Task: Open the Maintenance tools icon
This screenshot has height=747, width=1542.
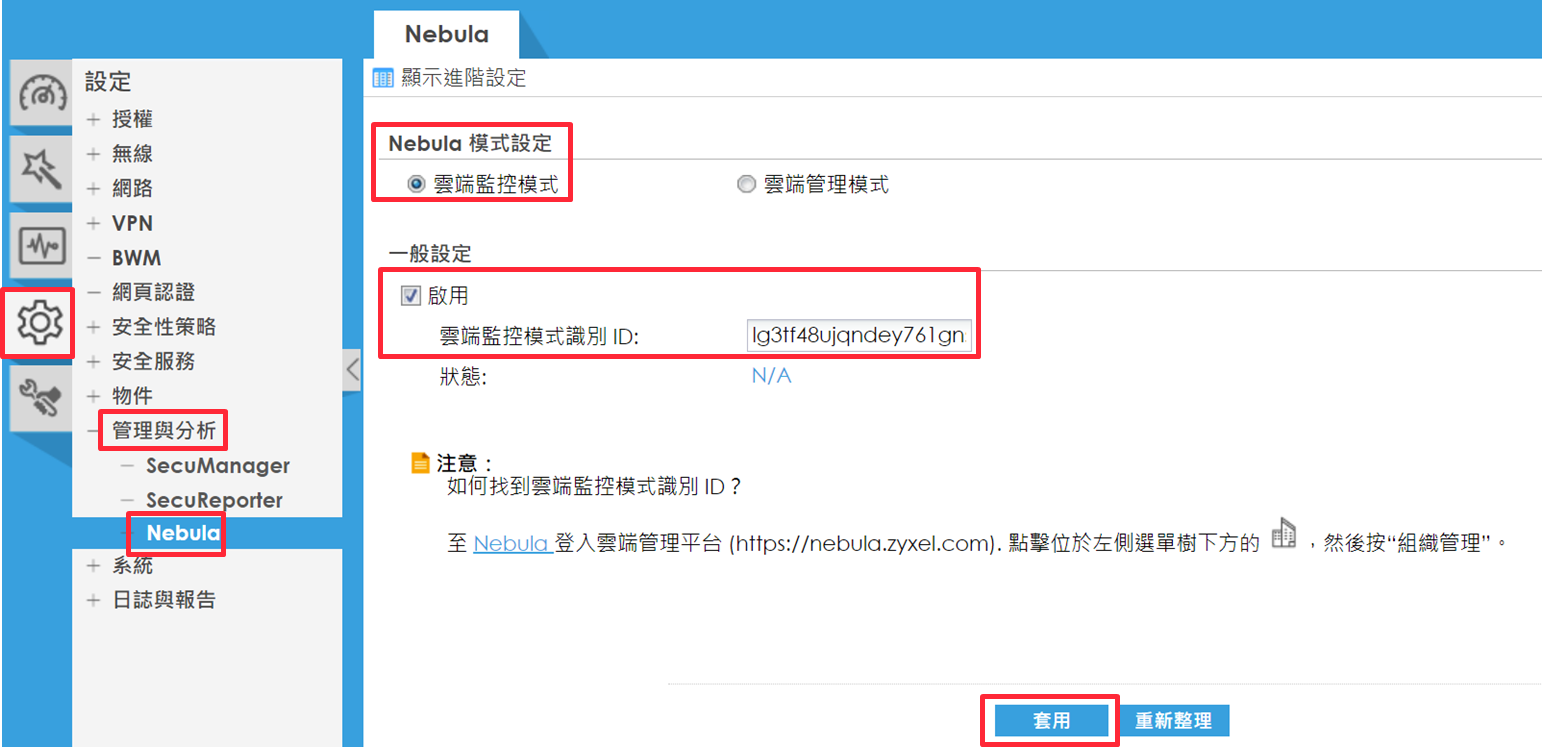Action: pos(41,398)
